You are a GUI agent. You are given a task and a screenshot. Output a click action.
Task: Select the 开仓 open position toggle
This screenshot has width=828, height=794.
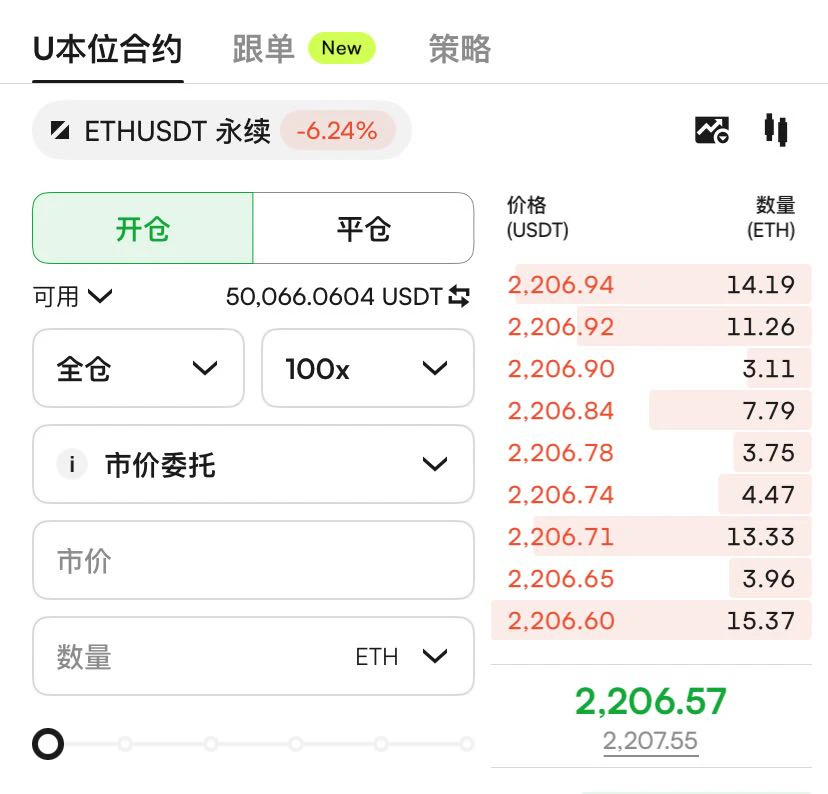143,228
